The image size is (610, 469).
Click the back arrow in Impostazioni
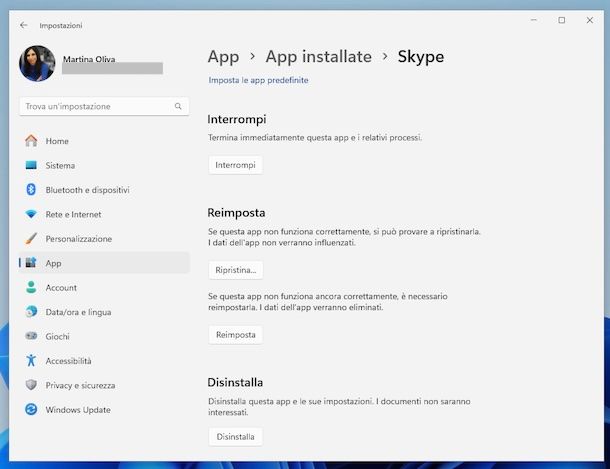(24, 25)
